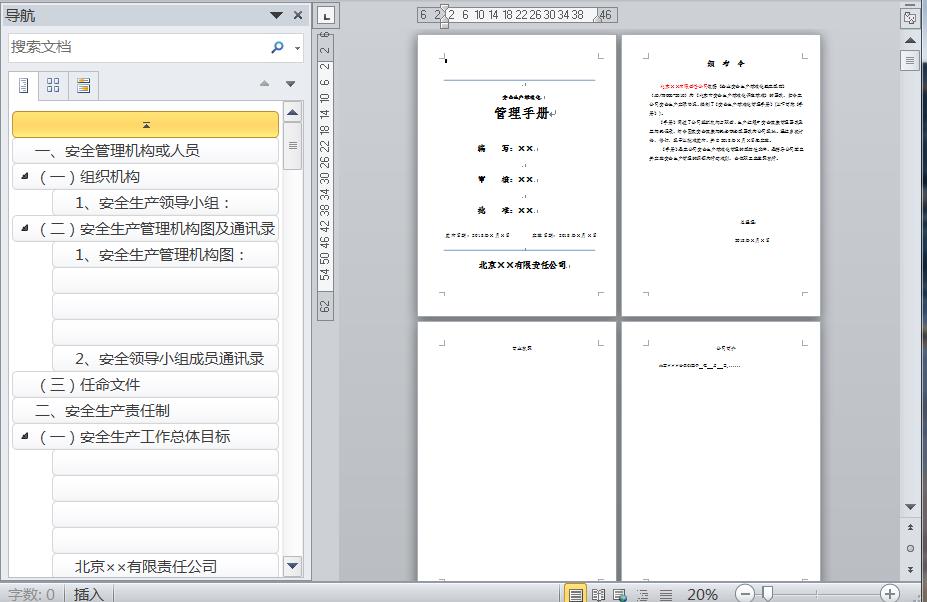Viewport: 927px width, 602px height.
Task: Switch to the page thumbnails browse tab
Action: pyautogui.click(x=53, y=85)
